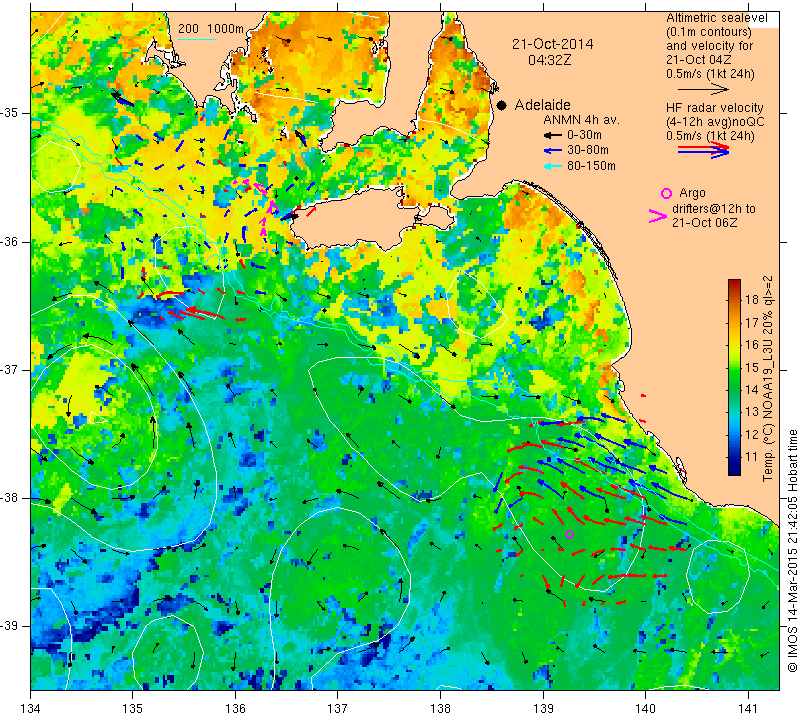The width and height of the screenshot is (800, 720).
Task: Click the IMOS copyright timestamp text
Action: 792,551
